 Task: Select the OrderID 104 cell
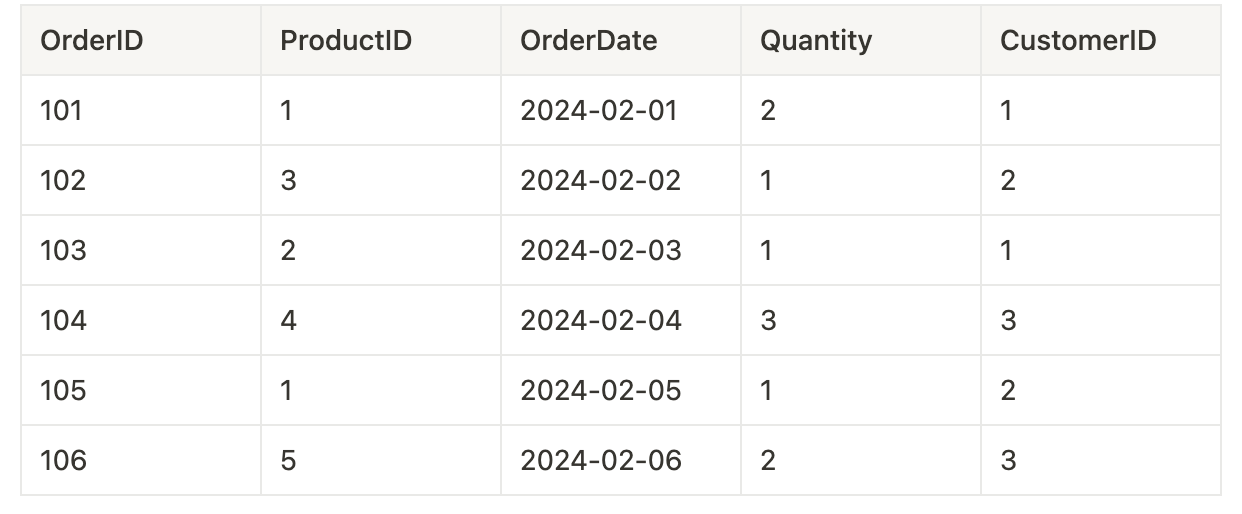coord(141,320)
